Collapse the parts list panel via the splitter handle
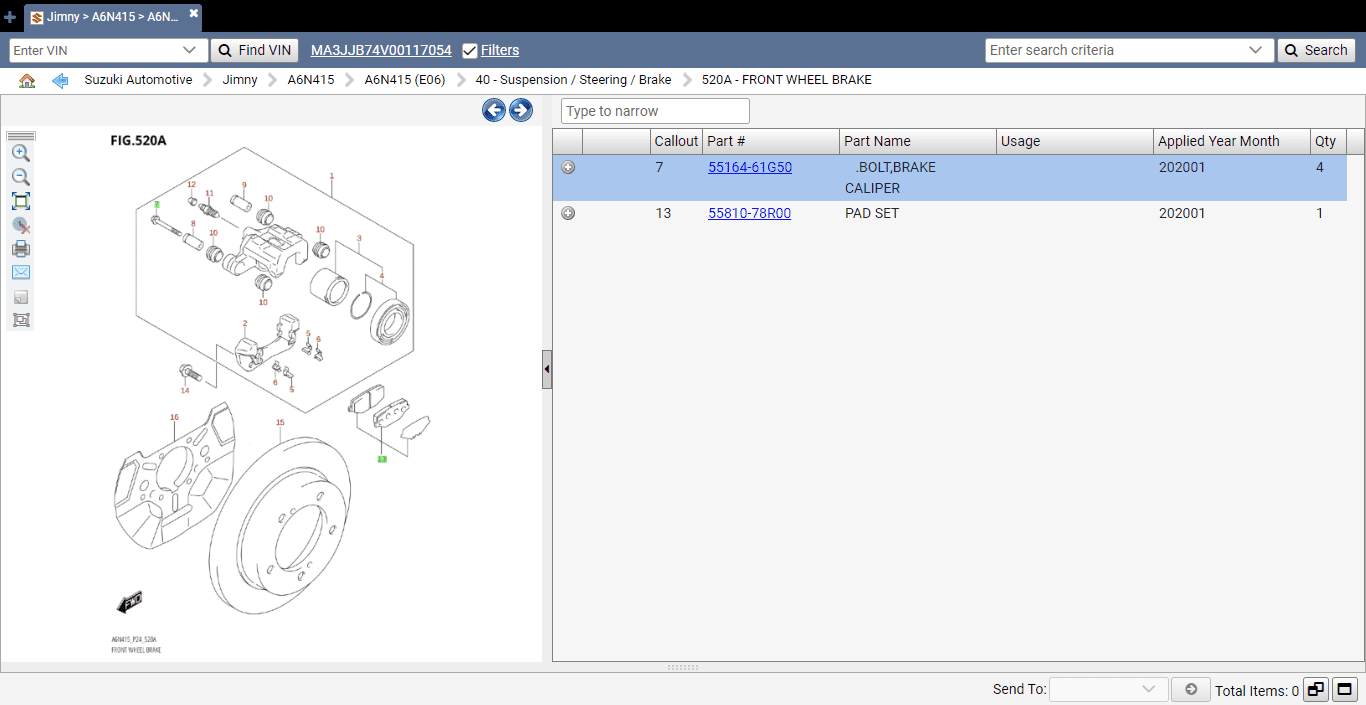Viewport: 1366px width, 705px height. click(x=546, y=369)
